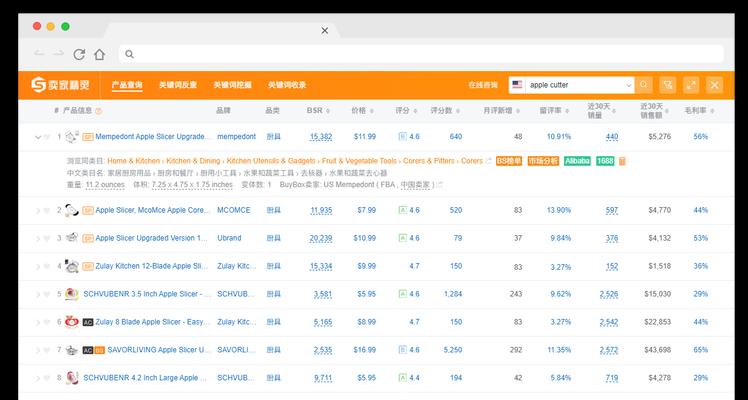Click the orange search magnifier button
748x400 pixels.
[x=644, y=85]
